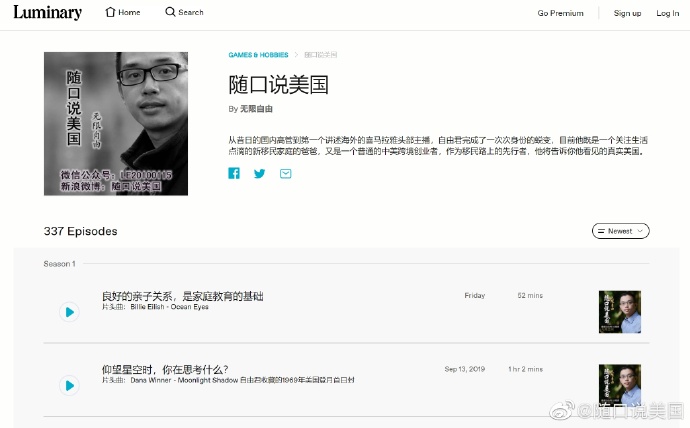Click the thumbnail of the Friday episode
This screenshot has height=428, width=690.
point(620,312)
